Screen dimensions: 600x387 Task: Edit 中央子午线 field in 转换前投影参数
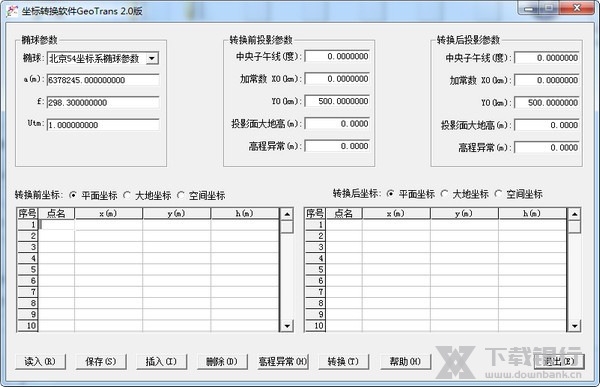(337, 57)
